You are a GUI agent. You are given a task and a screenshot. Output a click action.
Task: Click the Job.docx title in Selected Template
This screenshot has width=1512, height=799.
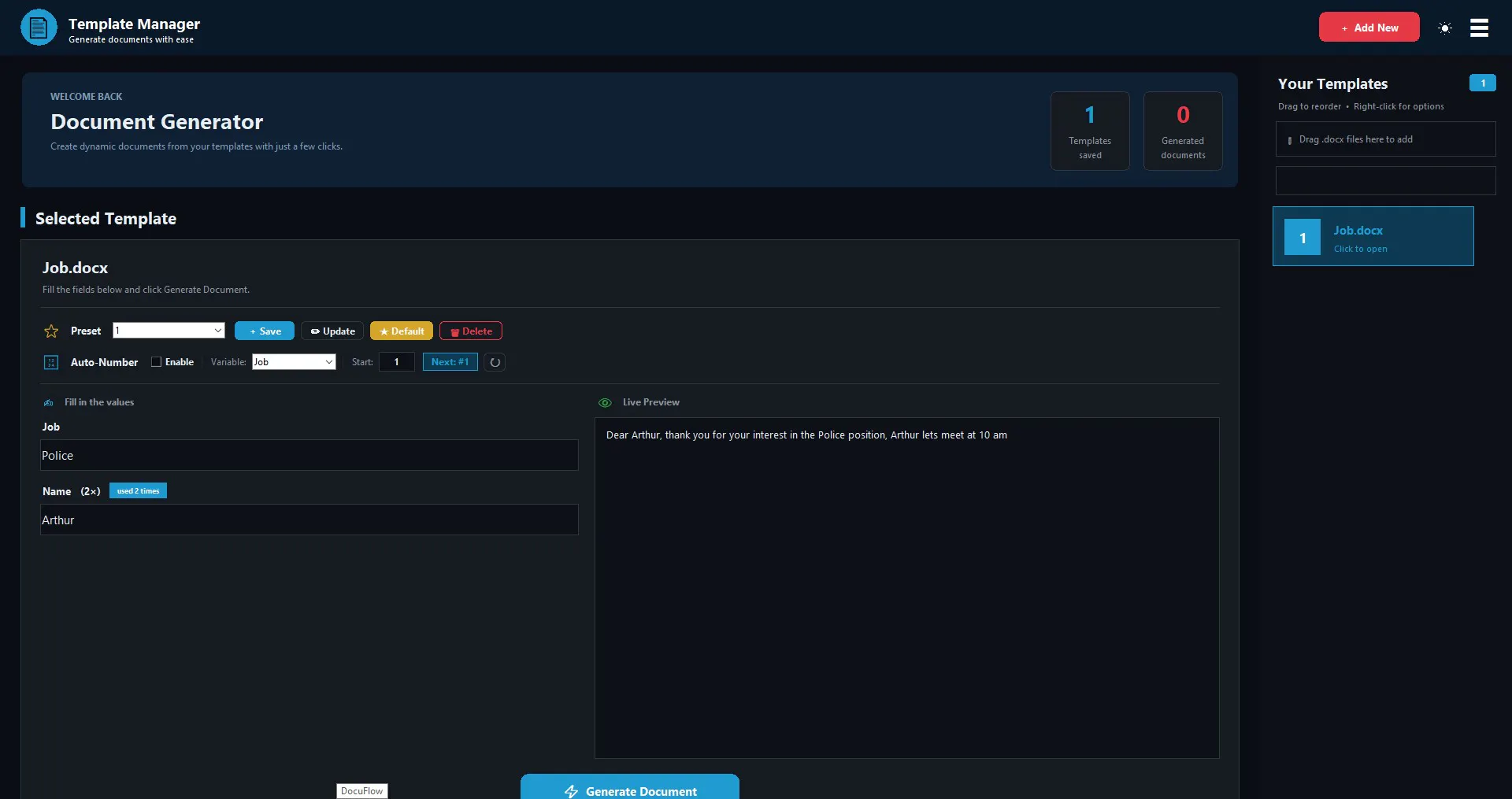(x=75, y=268)
